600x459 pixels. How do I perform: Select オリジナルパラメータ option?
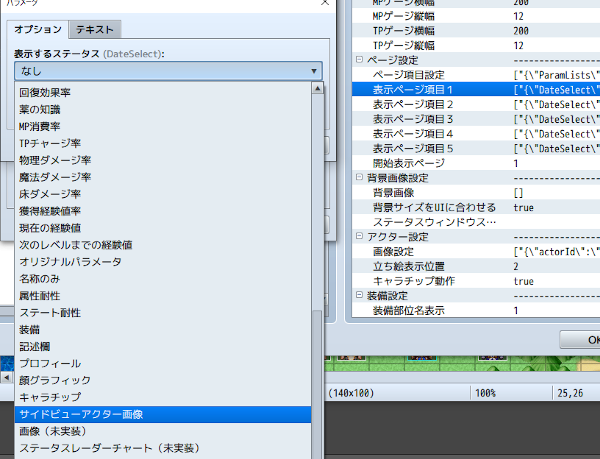click(163, 262)
